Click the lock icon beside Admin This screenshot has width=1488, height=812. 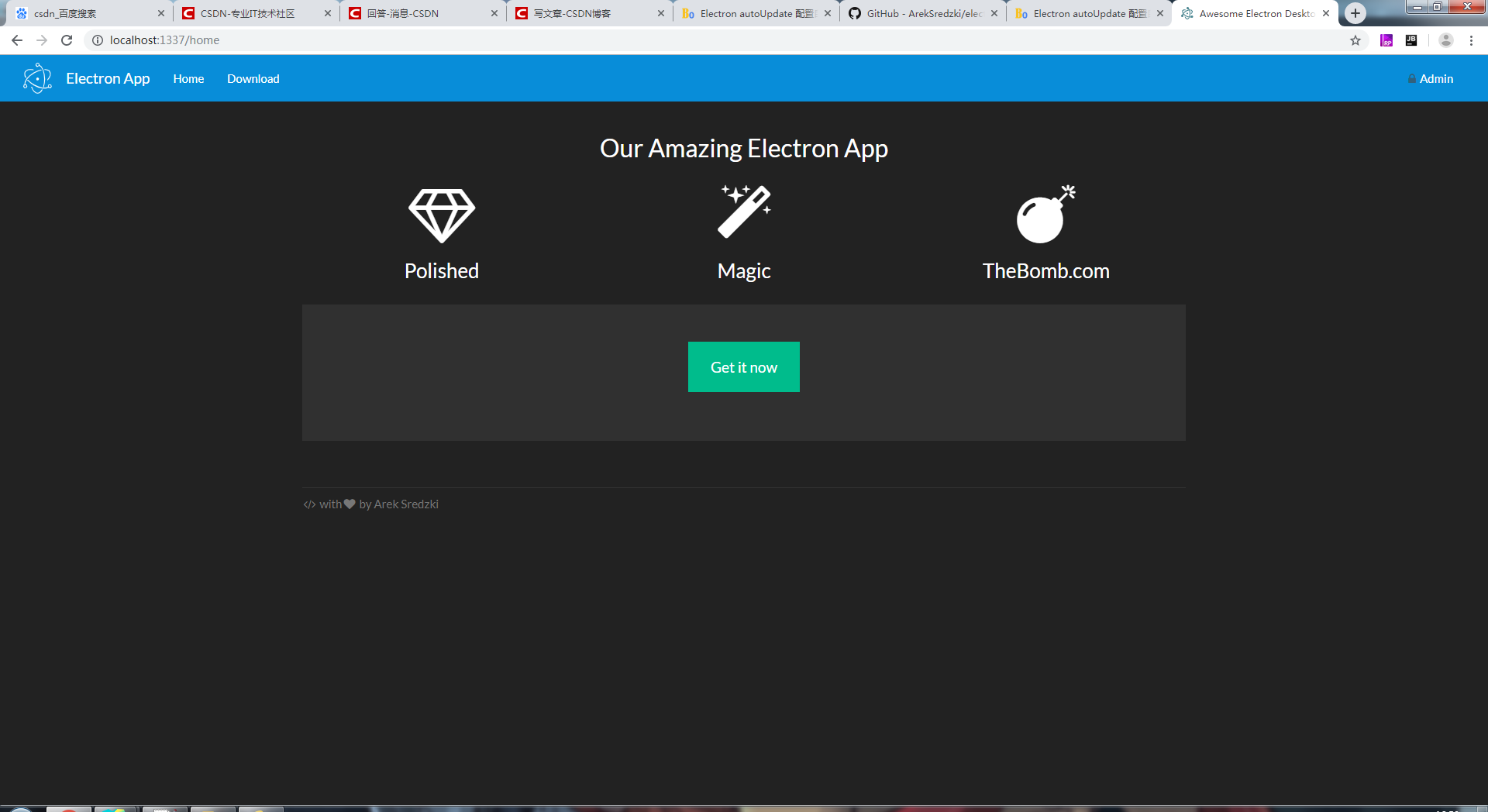click(x=1410, y=78)
